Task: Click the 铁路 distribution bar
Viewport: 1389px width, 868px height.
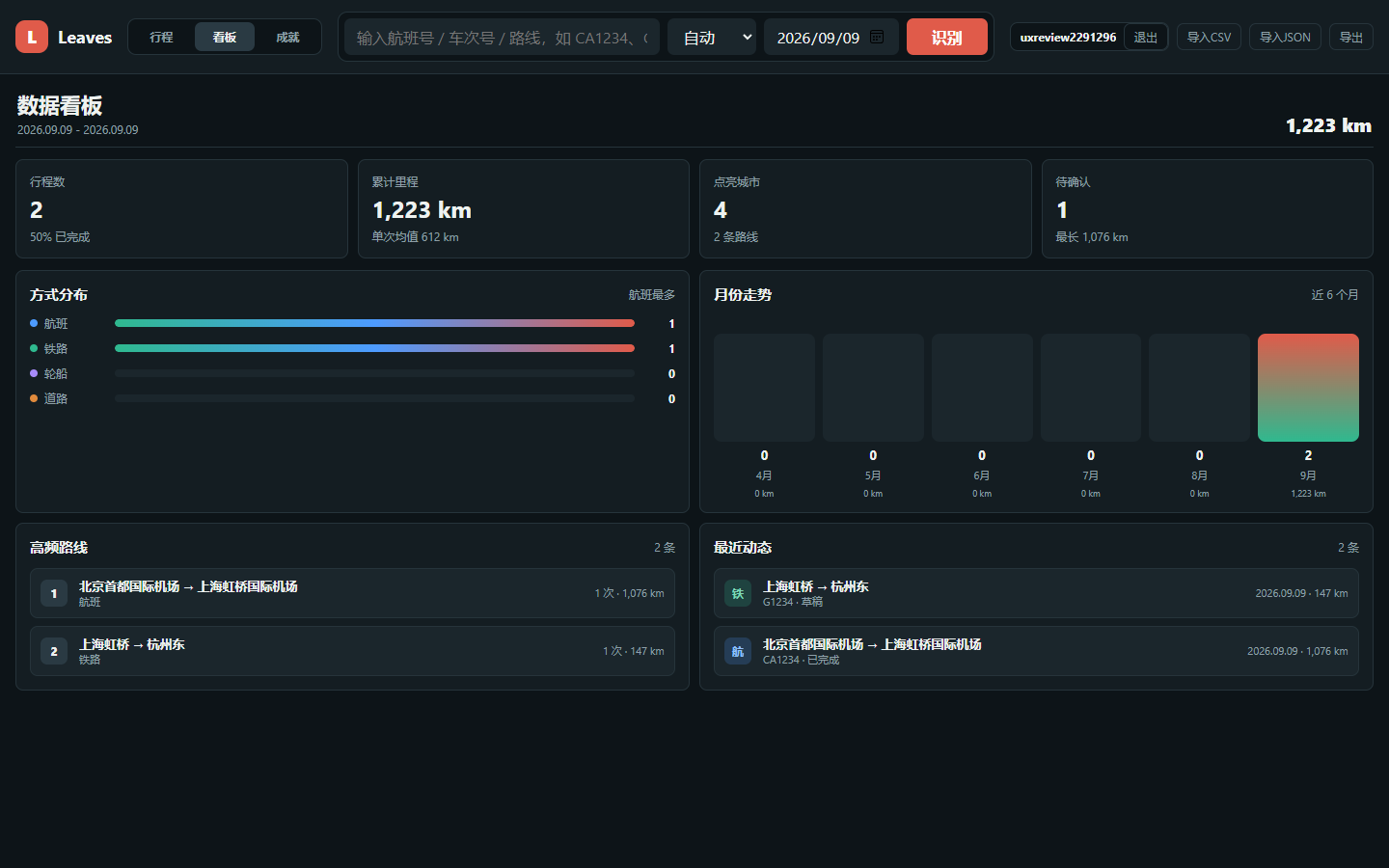Action: click(374, 348)
